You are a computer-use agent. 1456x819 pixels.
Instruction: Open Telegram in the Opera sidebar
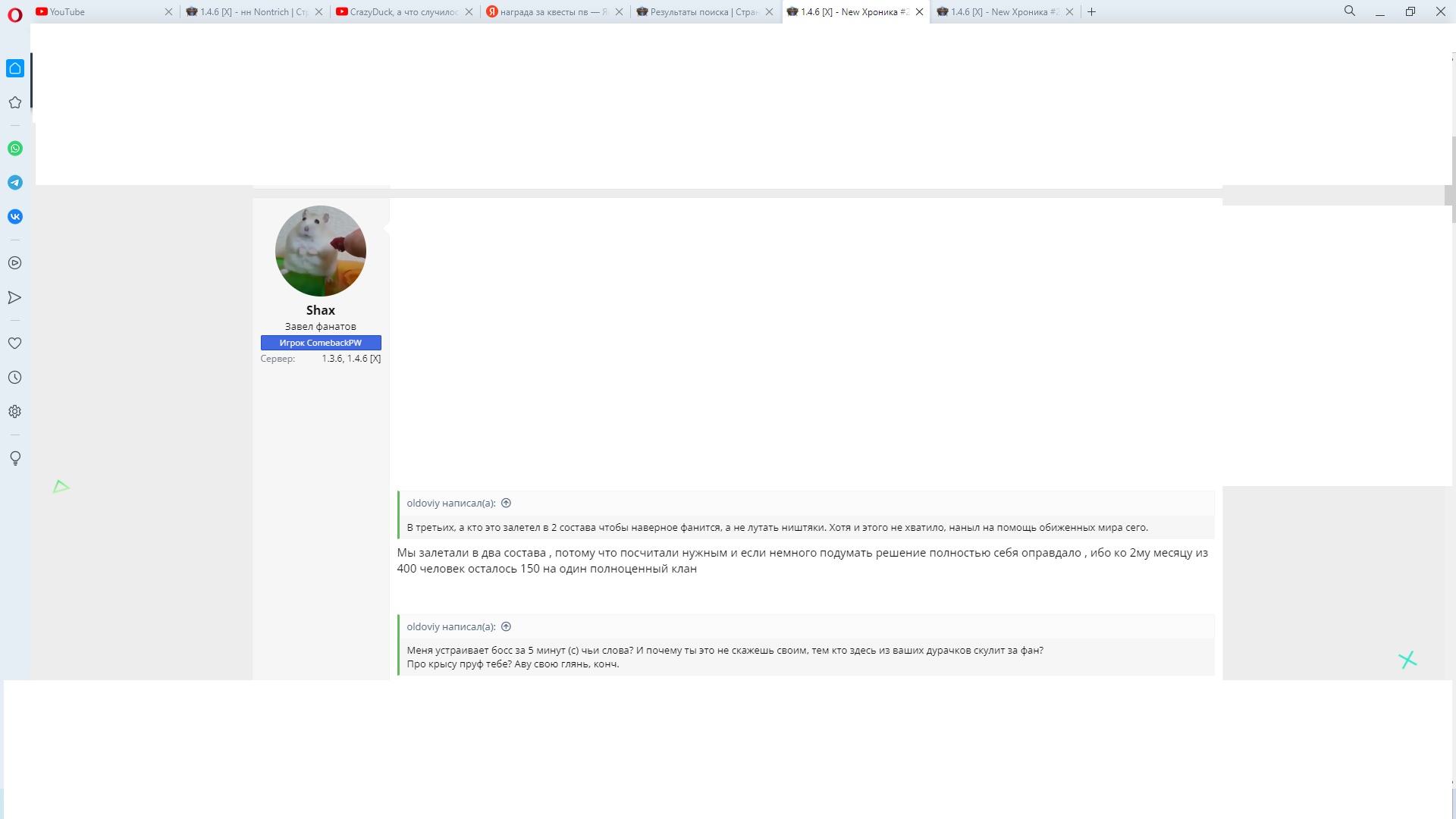[15, 183]
